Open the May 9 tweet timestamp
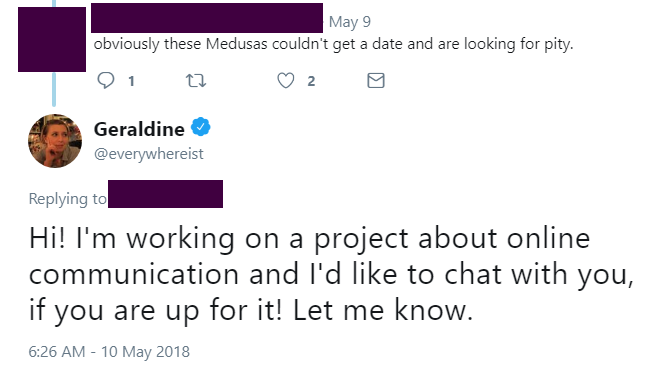The height and width of the screenshot is (365, 649). (x=350, y=22)
